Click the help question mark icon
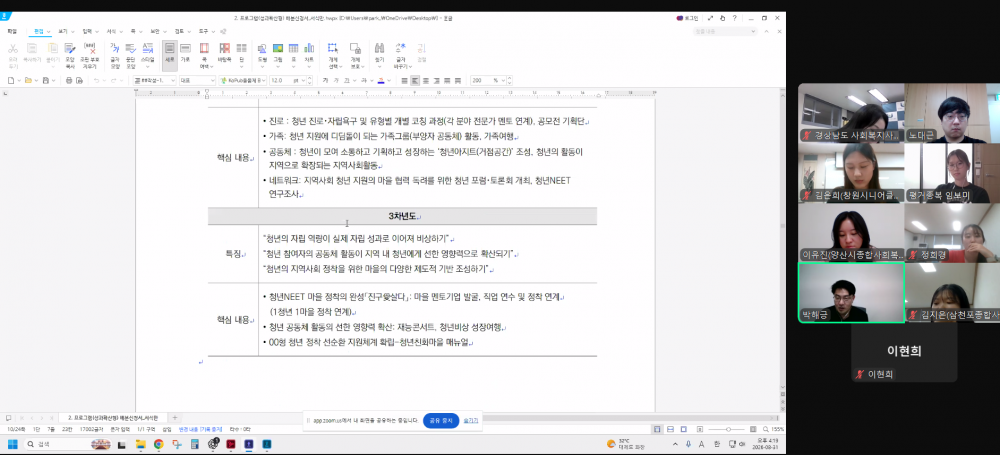Screen dimensions: 1000x455 pos(735,18)
